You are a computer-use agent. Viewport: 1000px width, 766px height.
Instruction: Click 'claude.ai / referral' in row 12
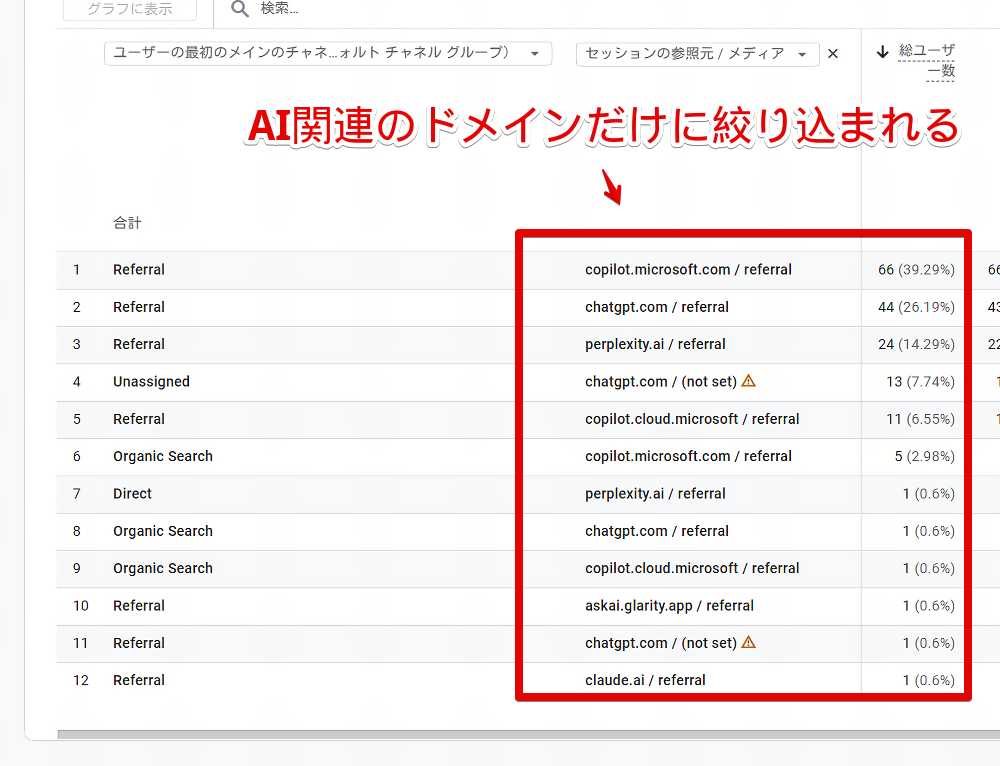click(x=645, y=681)
